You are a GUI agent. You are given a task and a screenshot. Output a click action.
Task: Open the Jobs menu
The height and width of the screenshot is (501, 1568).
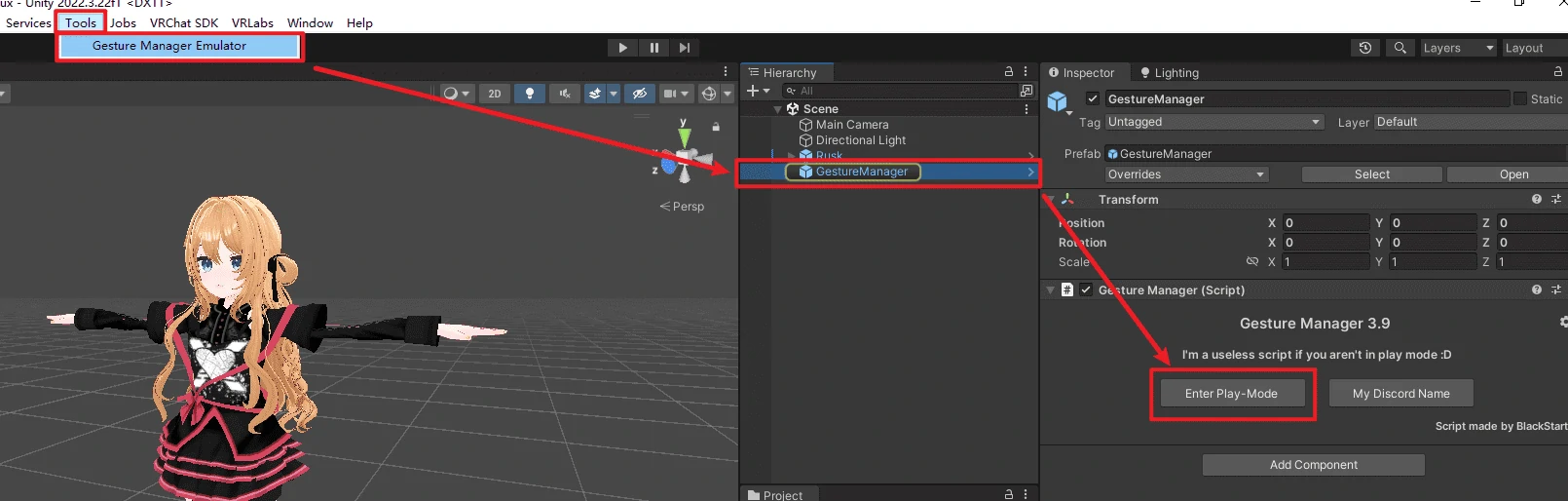click(124, 22)
